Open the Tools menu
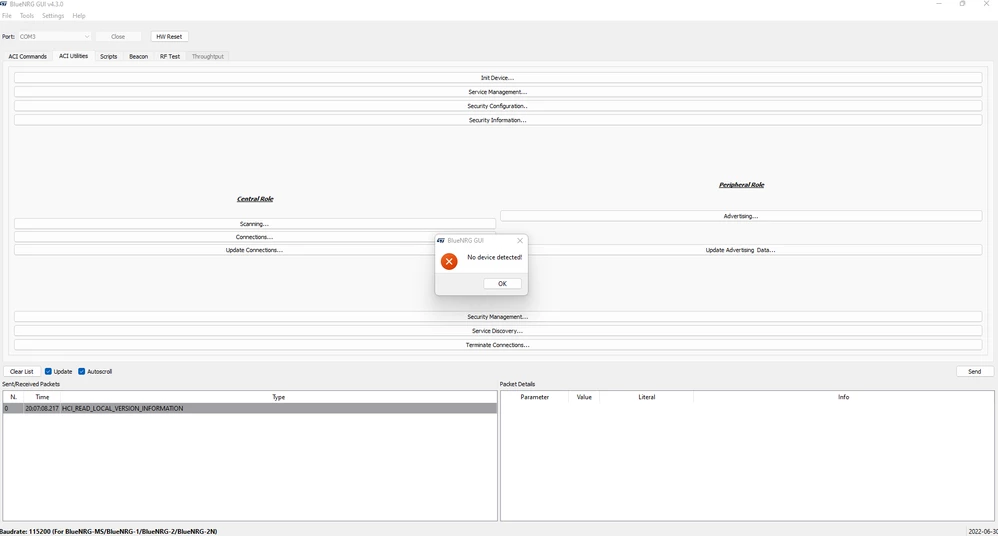 (27, 16)
